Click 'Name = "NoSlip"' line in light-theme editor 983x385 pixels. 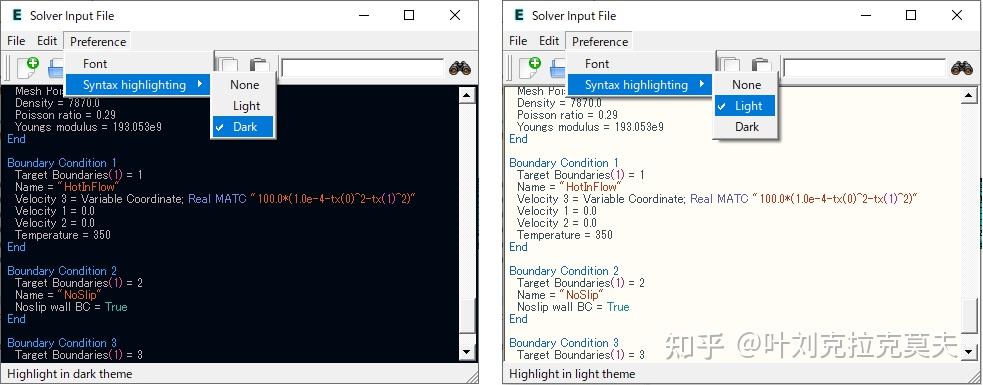pos(560,295)
